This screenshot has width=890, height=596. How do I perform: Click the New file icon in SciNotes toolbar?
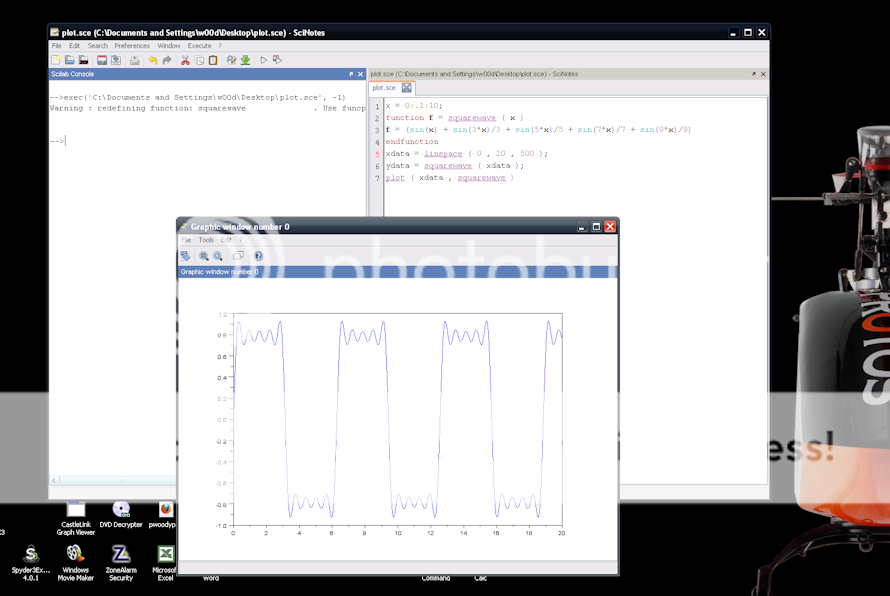(x=56, y=60)
